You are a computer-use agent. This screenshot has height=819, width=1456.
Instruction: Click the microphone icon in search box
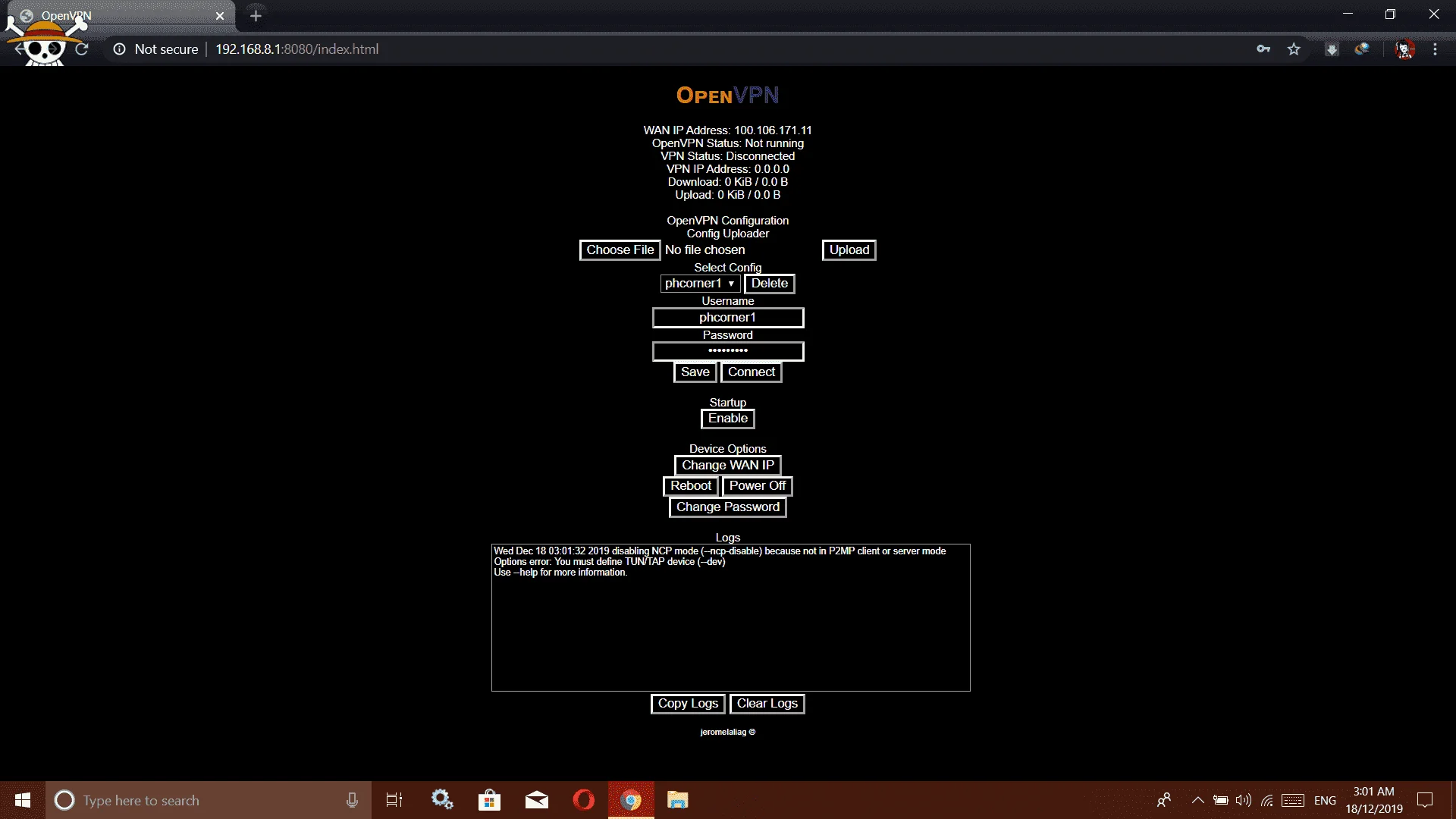(x=352, y=800)
